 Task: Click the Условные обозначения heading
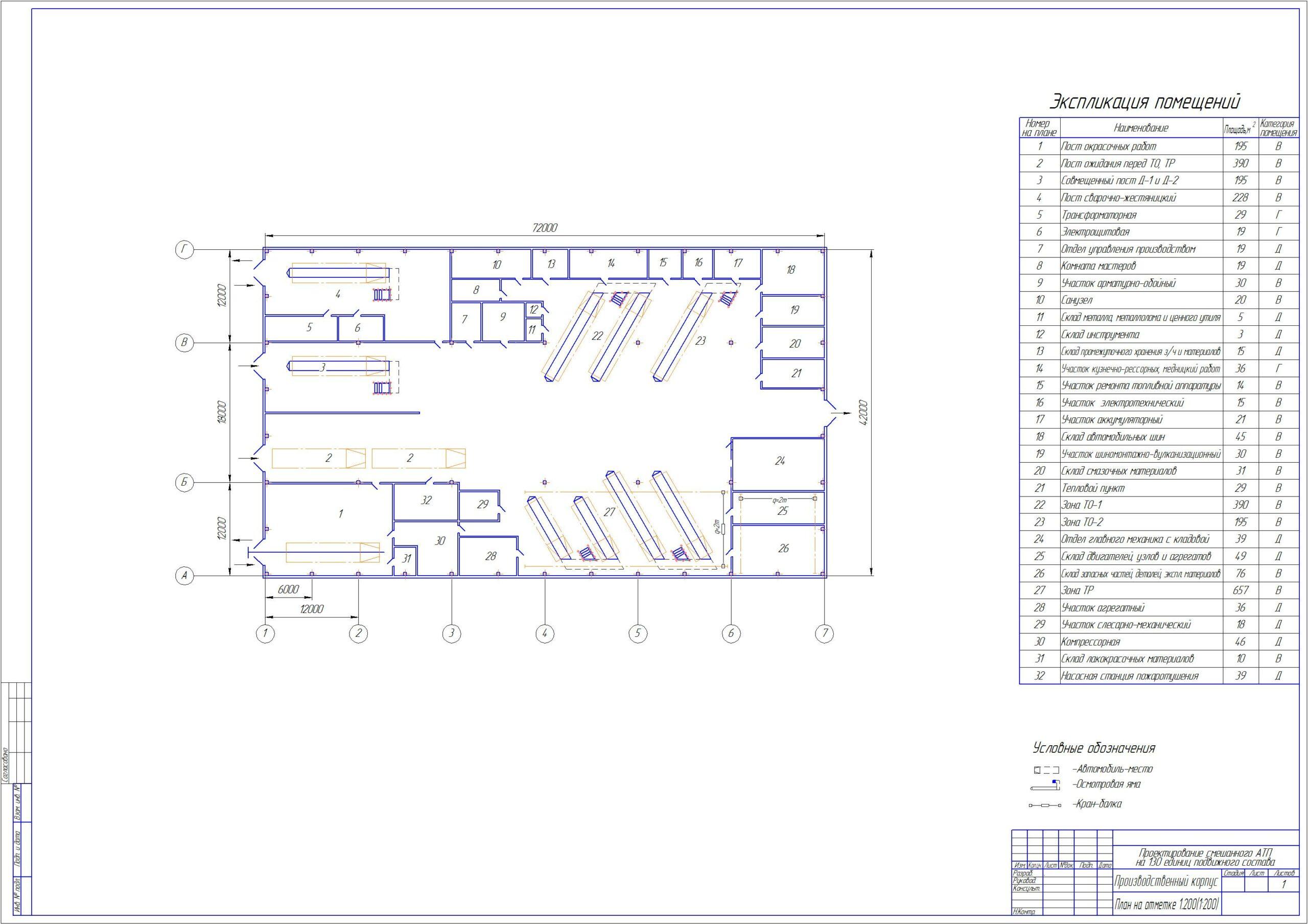click(1094, 748)
